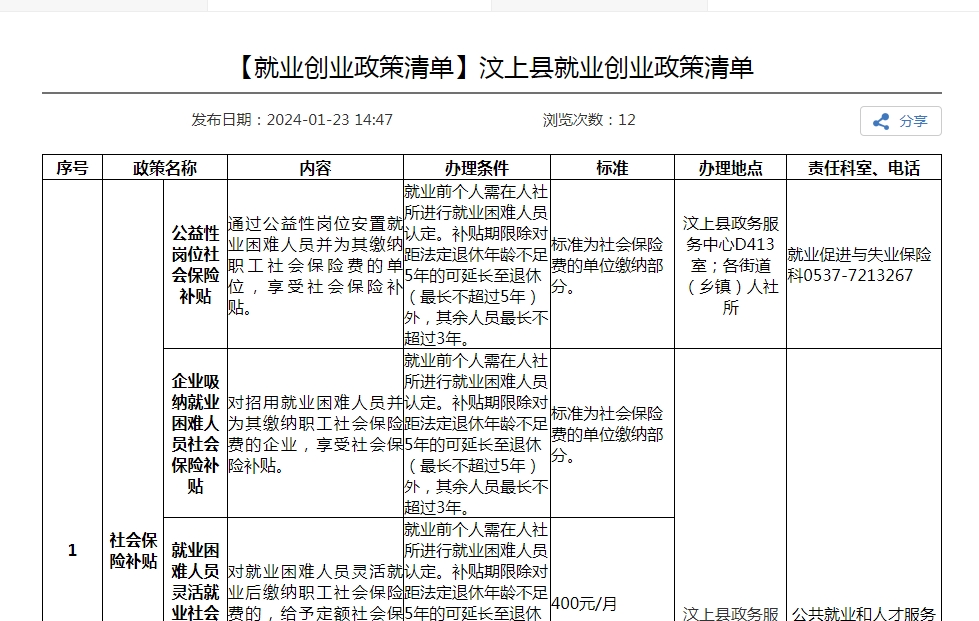979x621 pixels.
Task: Click 办理条件 cell in the 企业吸纳 row
Action: 477,433
